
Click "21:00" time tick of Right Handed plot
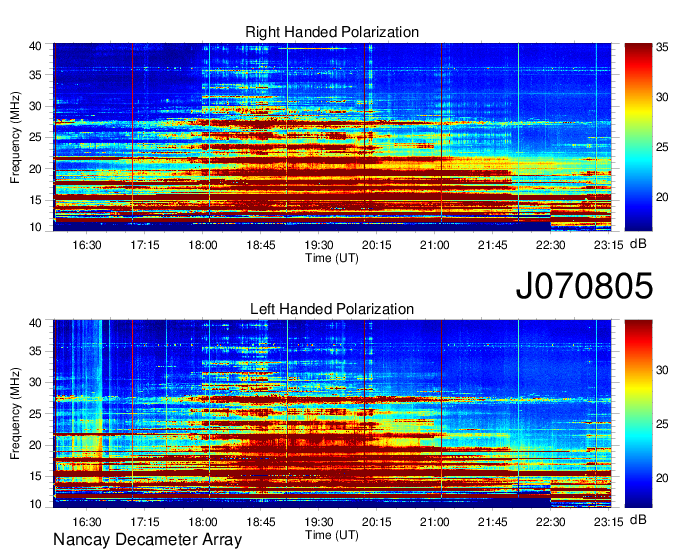(435, 245)
